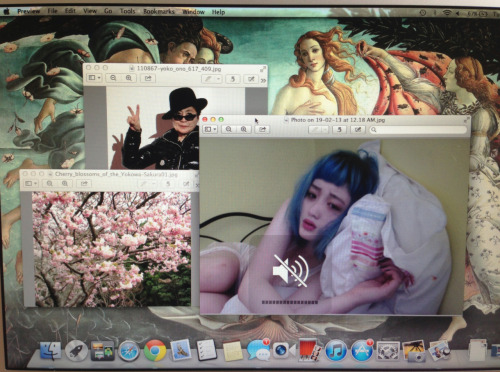Screen dimensions: 500x372
Task: Open FaceTime from the Dock
Action: tap(283, 350)
